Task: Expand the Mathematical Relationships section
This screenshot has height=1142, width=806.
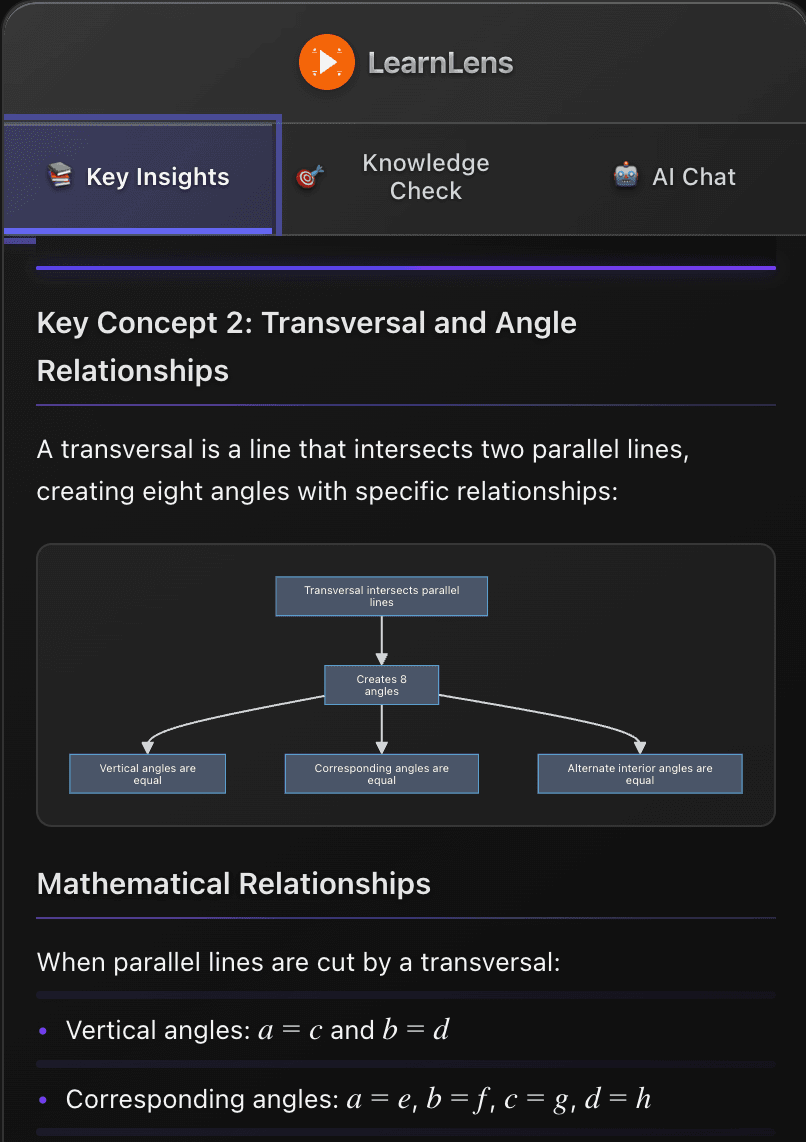Action: (233, 884)
